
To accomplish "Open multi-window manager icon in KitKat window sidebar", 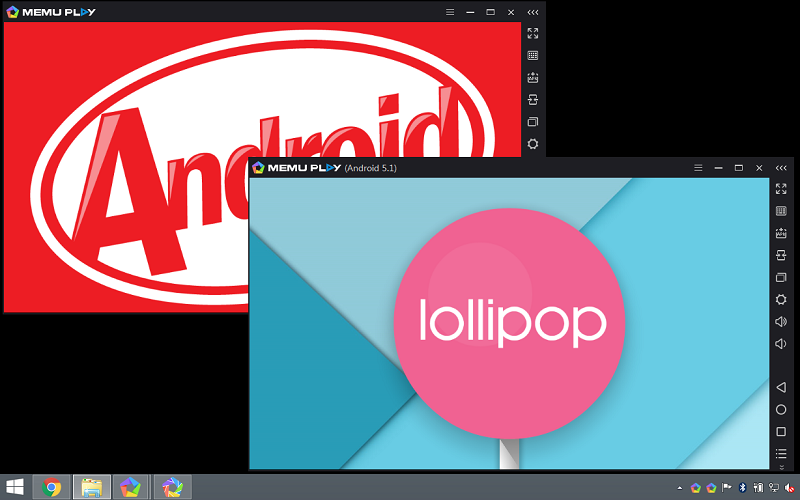I will (533, 122).
